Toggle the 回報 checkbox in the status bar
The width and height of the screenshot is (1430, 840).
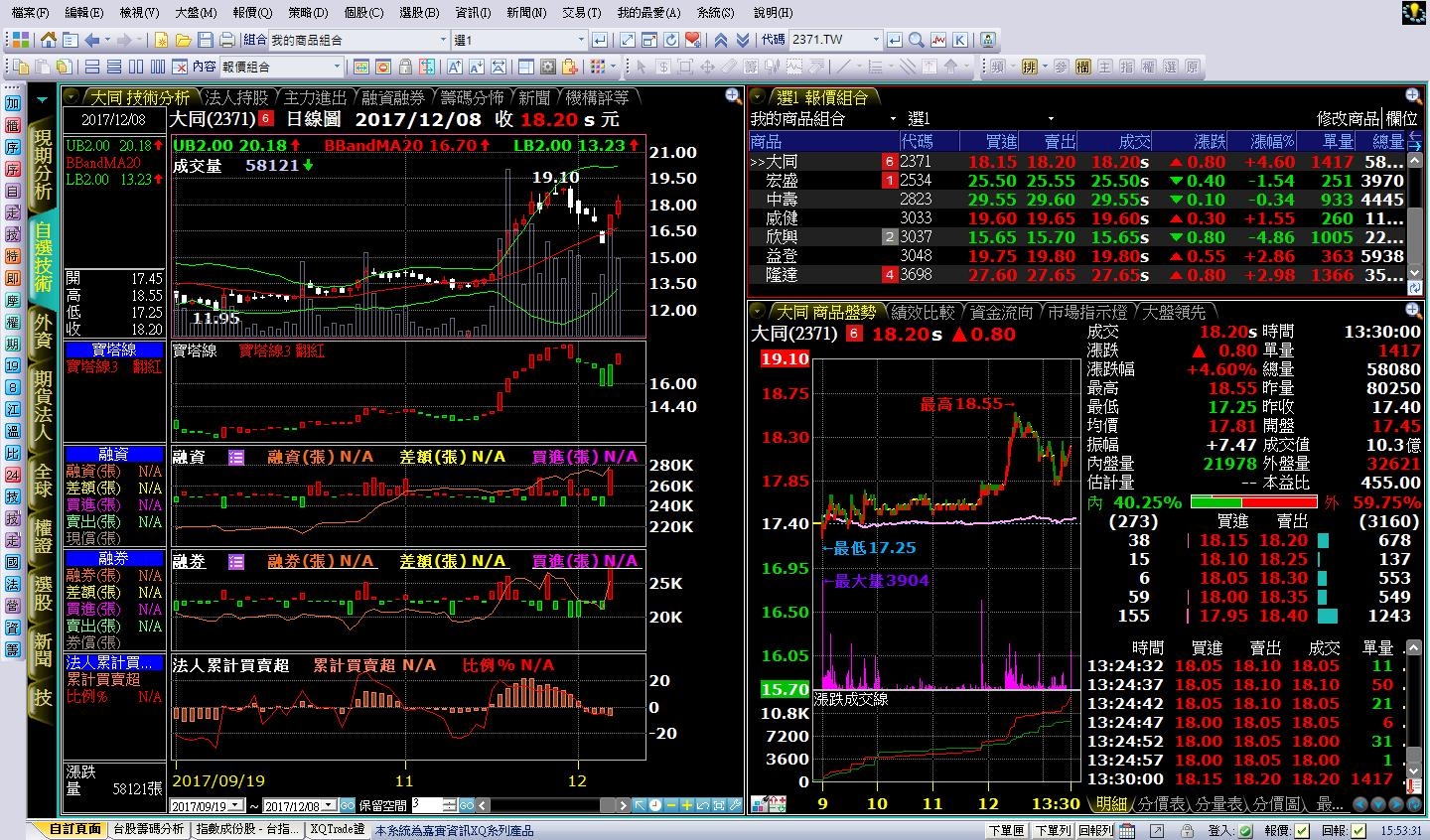pos(1358,830)
